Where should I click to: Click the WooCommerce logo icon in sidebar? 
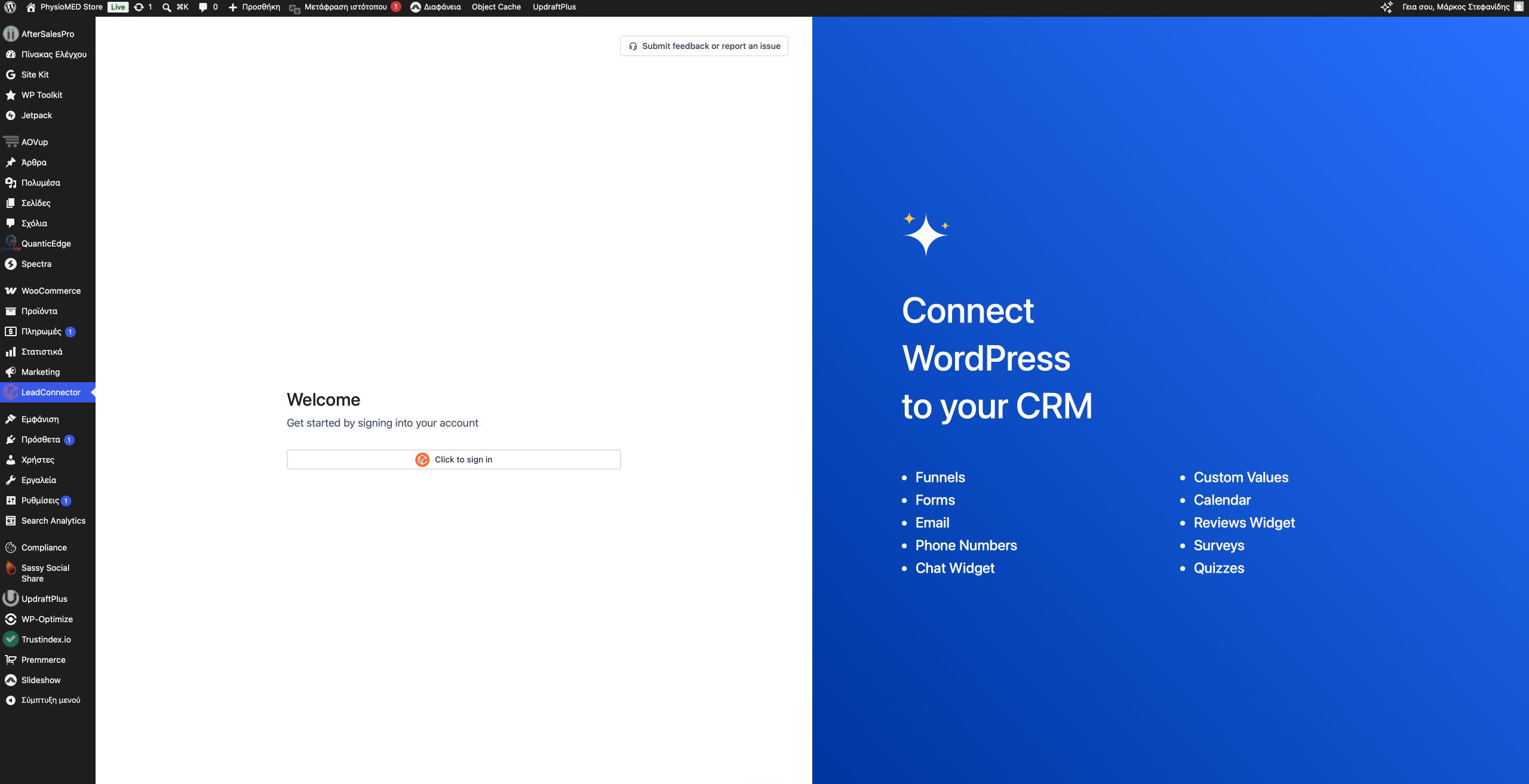pyautogui.click(x=11, y=291)
